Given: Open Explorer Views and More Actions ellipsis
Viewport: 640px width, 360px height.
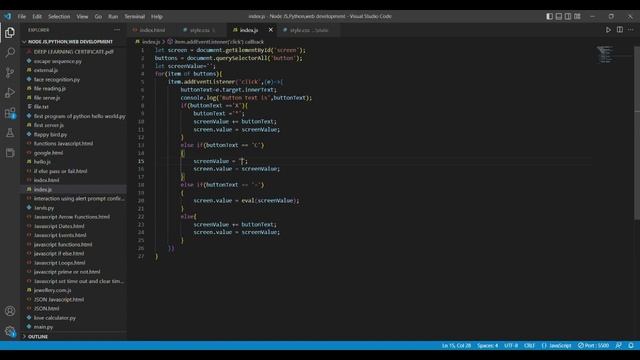Looking at the screenshot, I should tap(117, 30).
